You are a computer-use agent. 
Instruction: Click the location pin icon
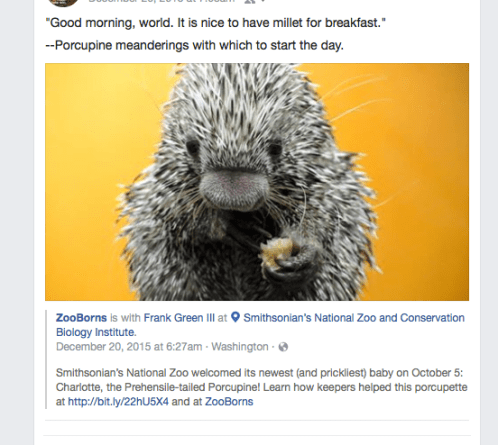pos(235,317)
